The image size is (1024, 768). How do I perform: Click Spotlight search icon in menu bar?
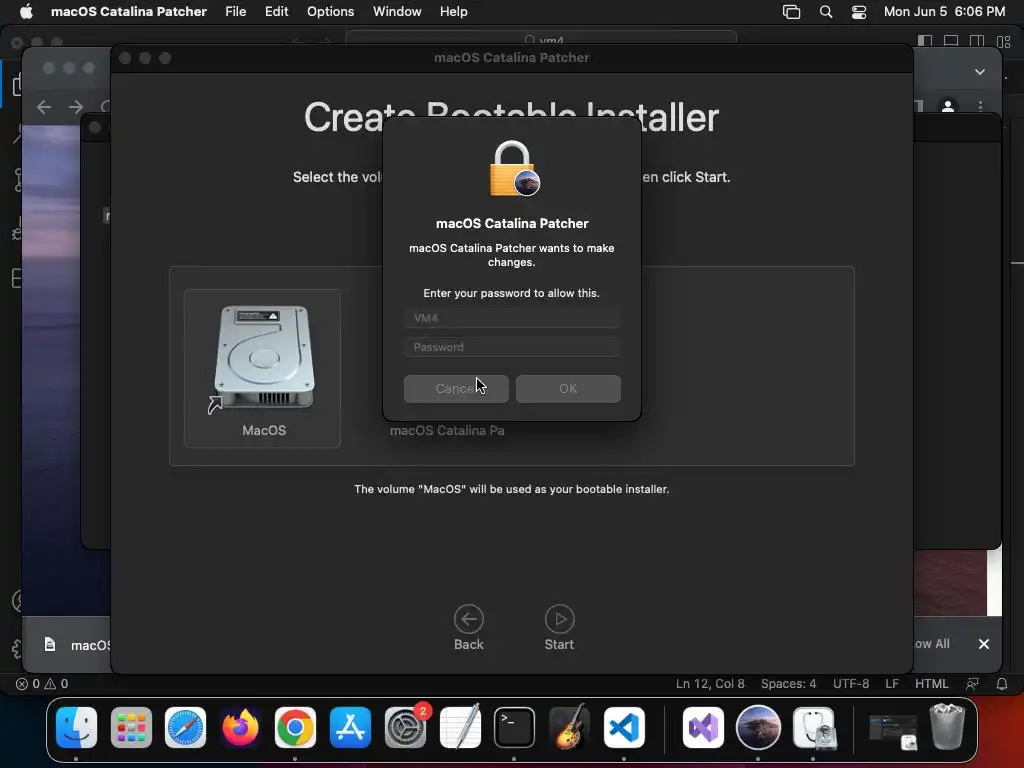click(x=826, y=12)
